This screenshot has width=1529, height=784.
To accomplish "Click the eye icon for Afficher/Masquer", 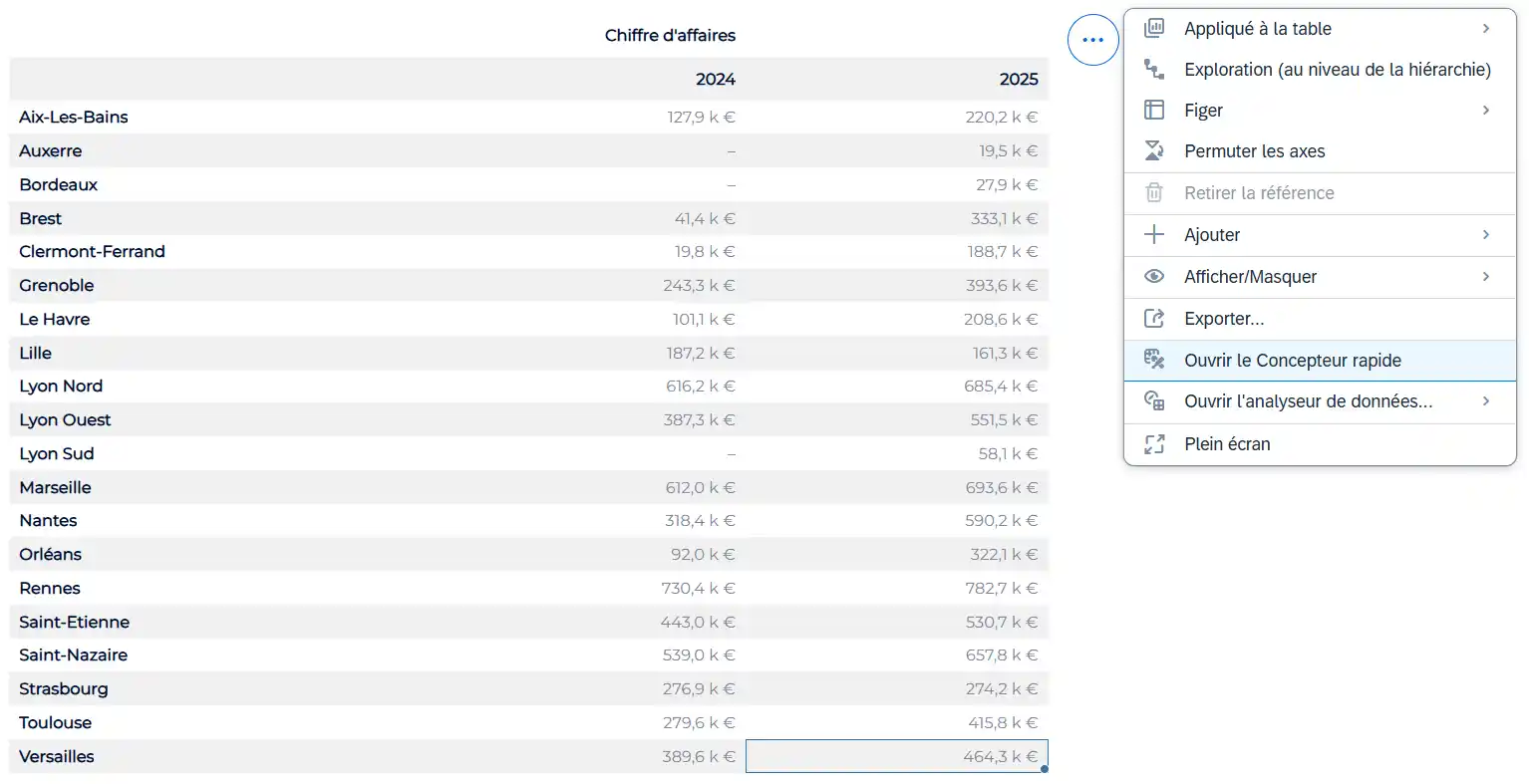I will tap(1154, 277).
